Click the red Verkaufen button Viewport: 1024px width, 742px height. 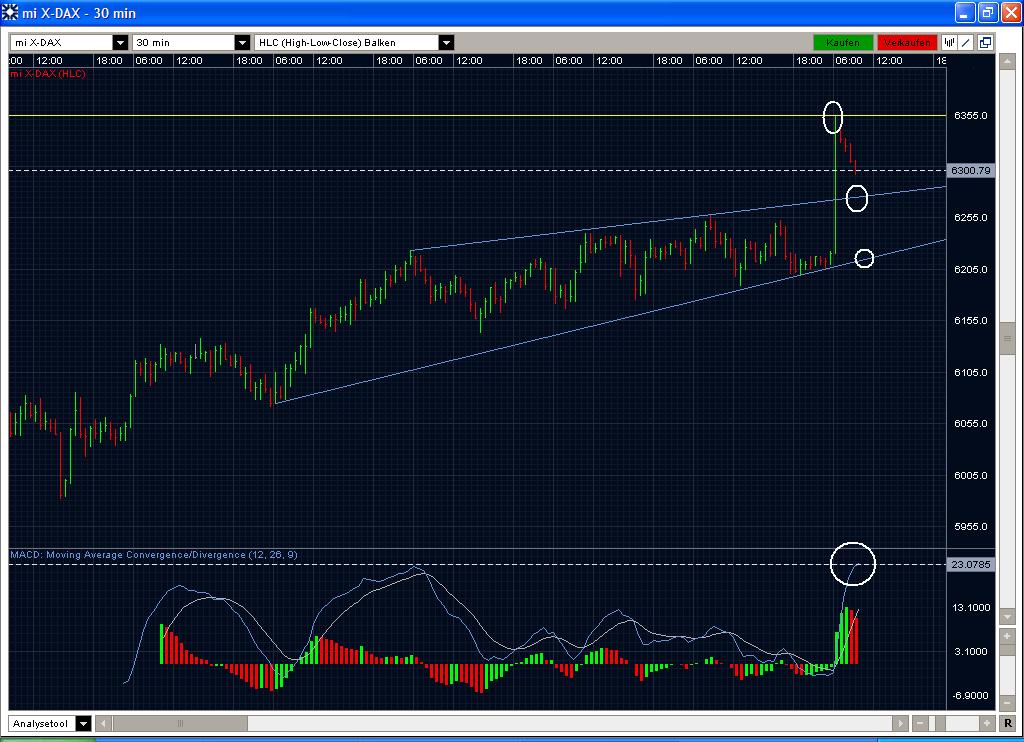coord(907,42)
